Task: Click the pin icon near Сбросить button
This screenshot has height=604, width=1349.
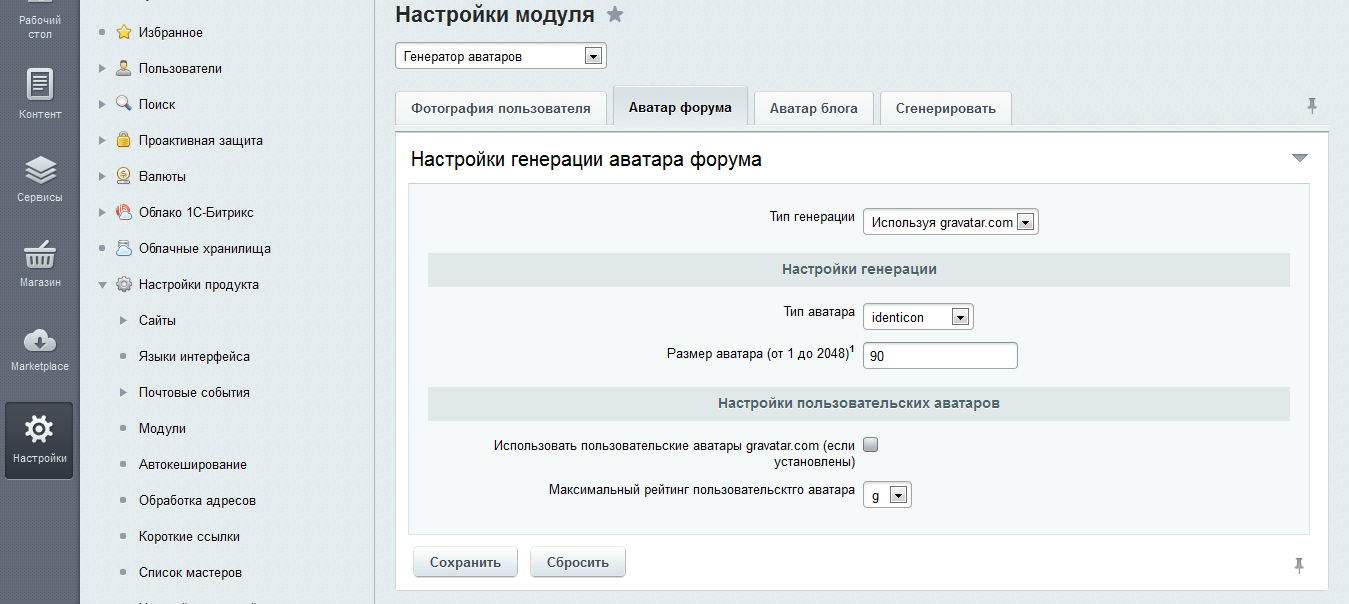Action: (1299, 565)
